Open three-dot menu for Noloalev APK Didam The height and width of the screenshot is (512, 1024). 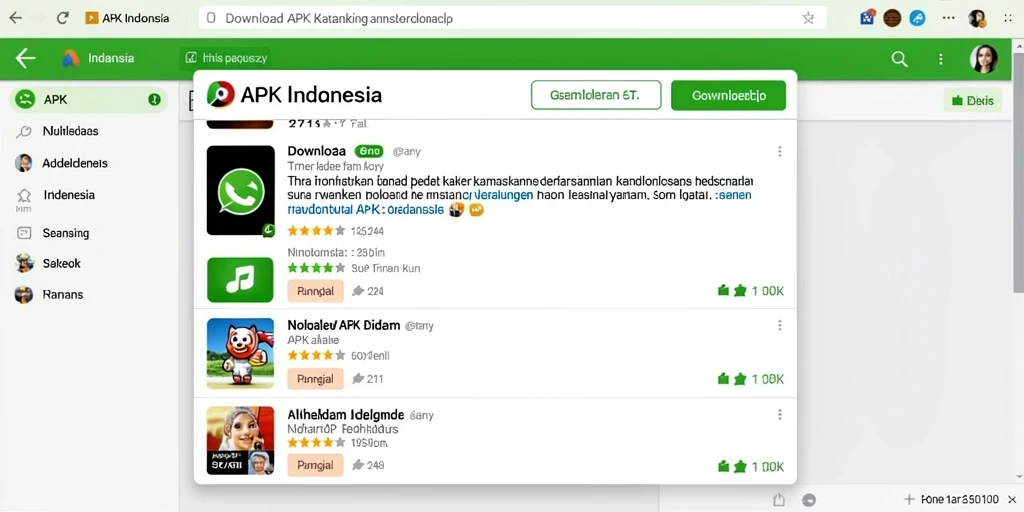(x=779, y=325)
